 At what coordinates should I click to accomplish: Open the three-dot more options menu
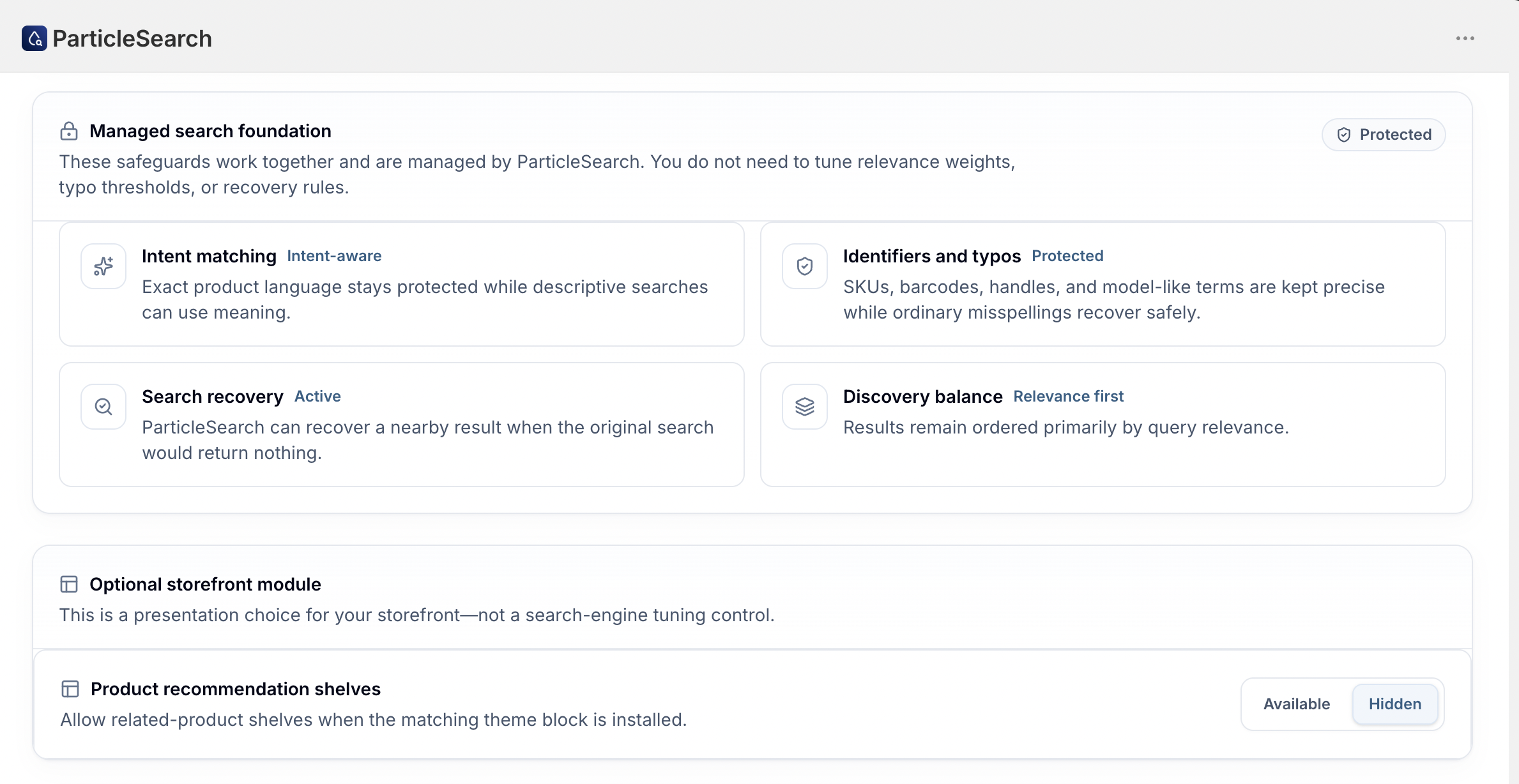(x=1465, y=38)
